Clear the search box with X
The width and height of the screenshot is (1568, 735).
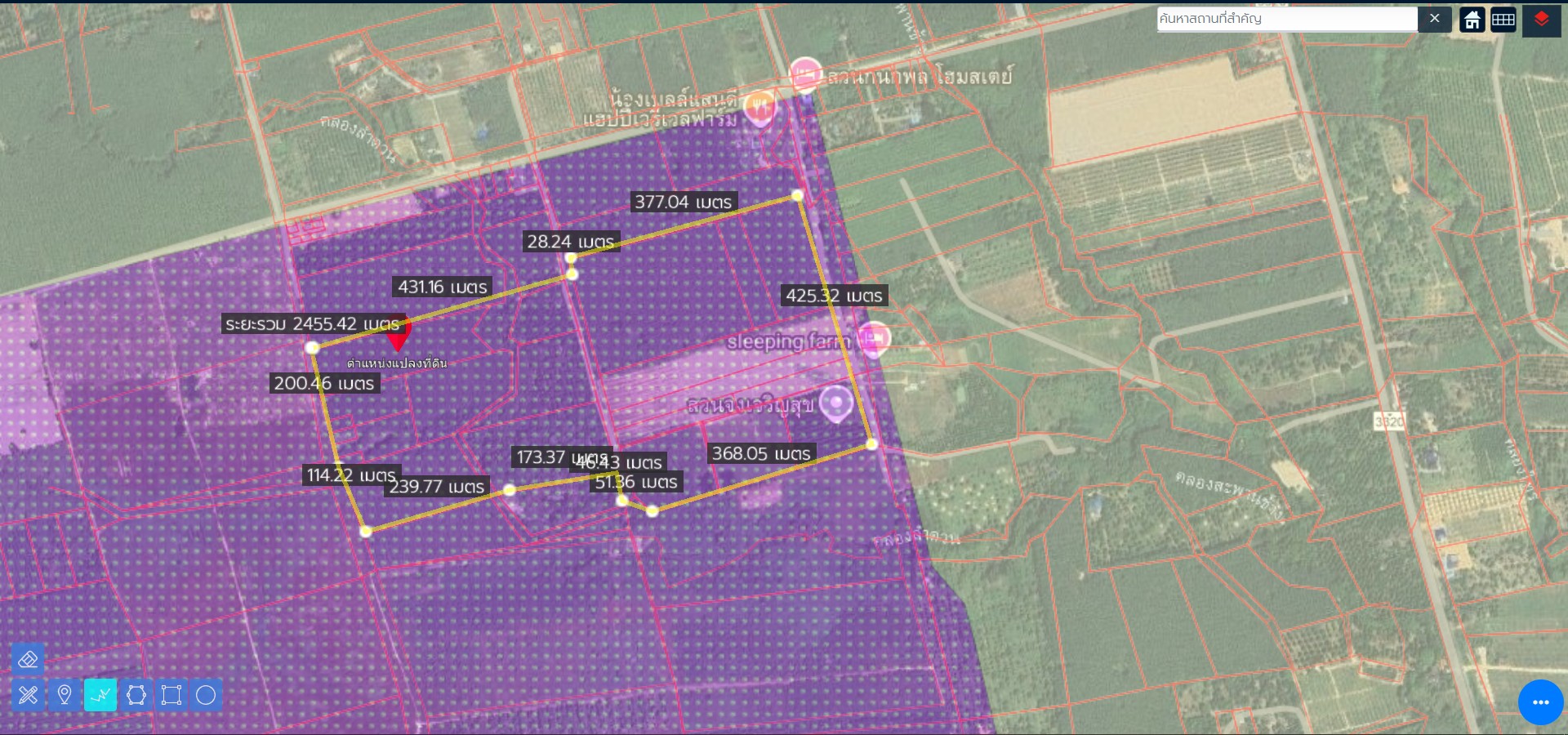tap(1434, 19)
